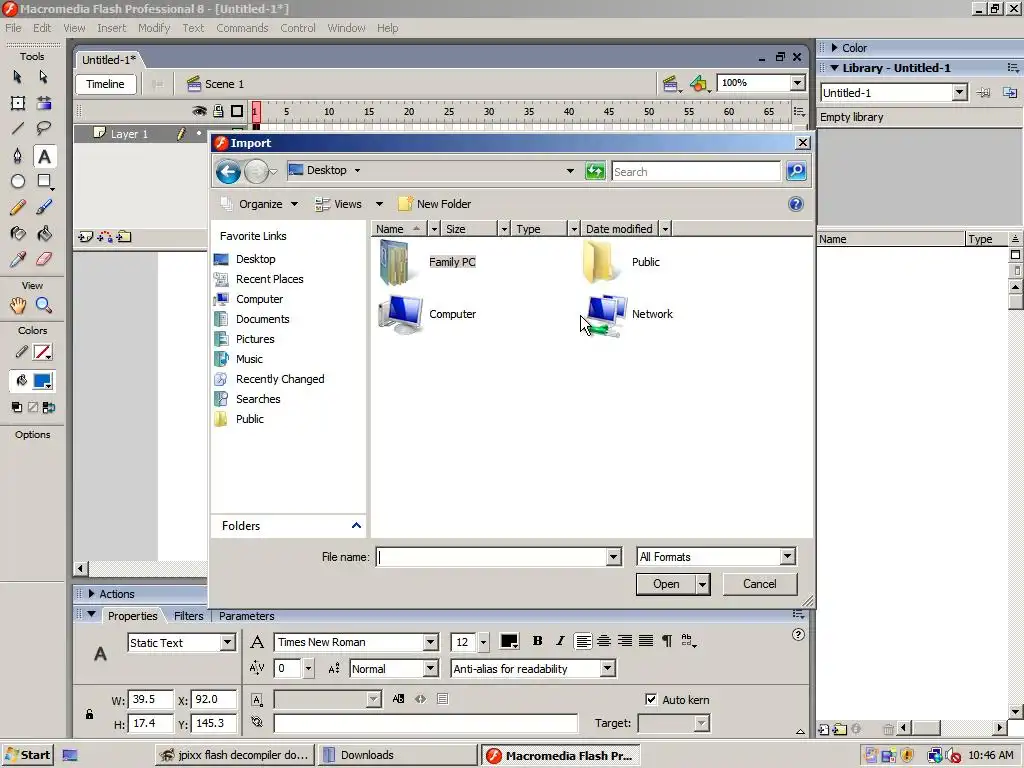The image size is (1024, 768).
Task: Select the Rectangle tool
Action: pos(44,182)
